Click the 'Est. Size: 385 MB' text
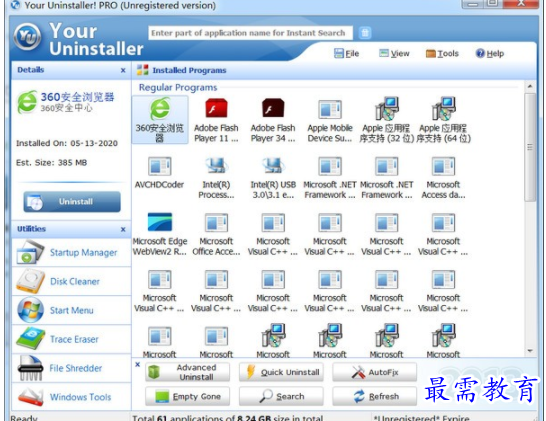The image size is (546, 421). (52, 163)
